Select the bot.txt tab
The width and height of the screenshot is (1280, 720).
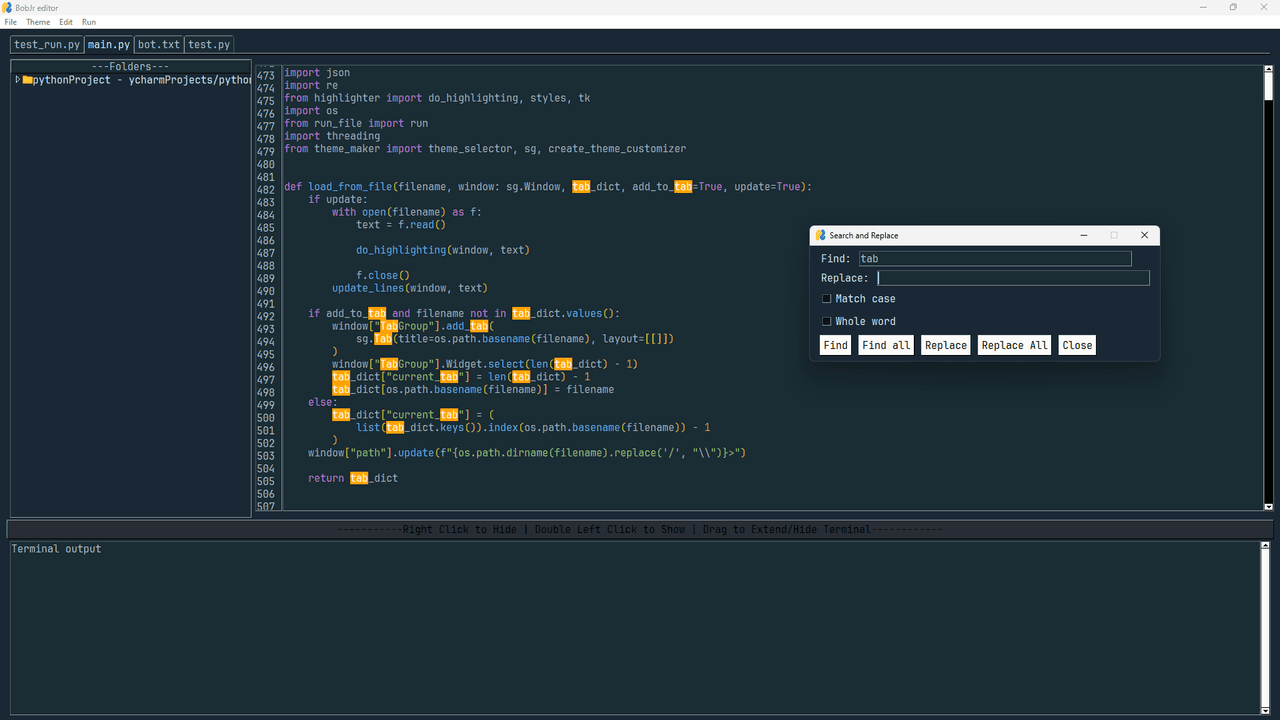(x=159, y=45)
